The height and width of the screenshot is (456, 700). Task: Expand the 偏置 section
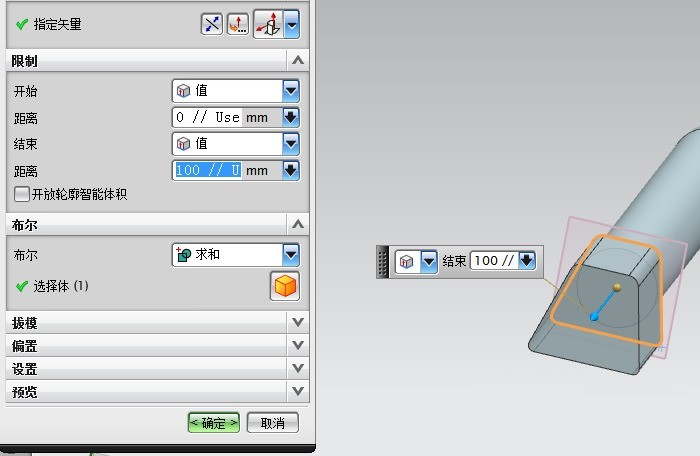tap(297, 345)
